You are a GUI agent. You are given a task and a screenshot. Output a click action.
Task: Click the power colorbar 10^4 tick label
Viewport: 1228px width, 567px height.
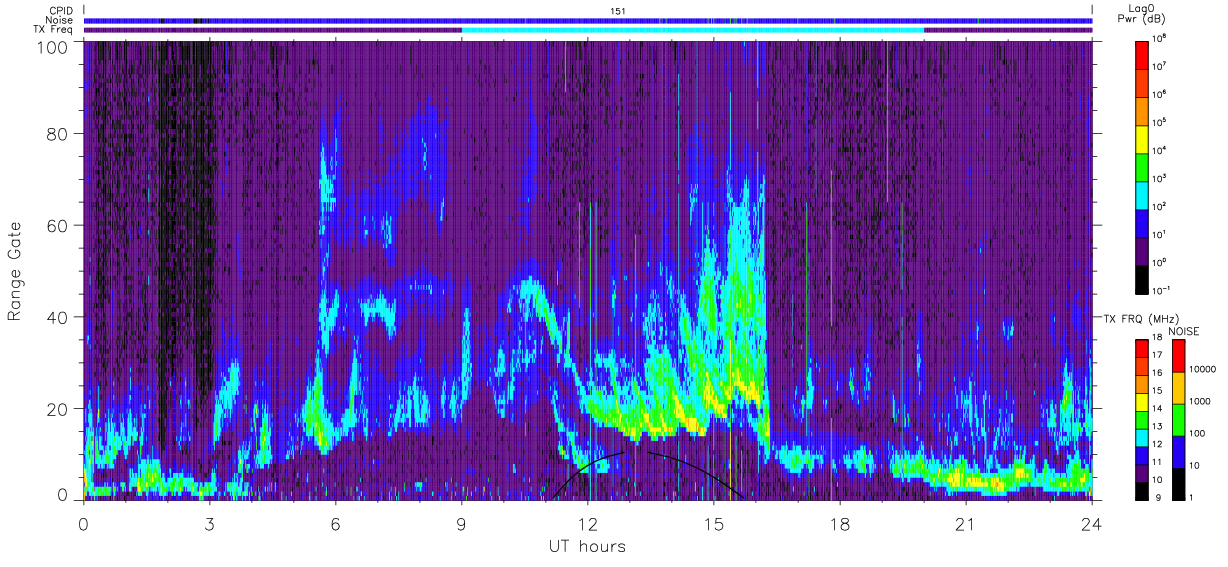point(1161,149)
